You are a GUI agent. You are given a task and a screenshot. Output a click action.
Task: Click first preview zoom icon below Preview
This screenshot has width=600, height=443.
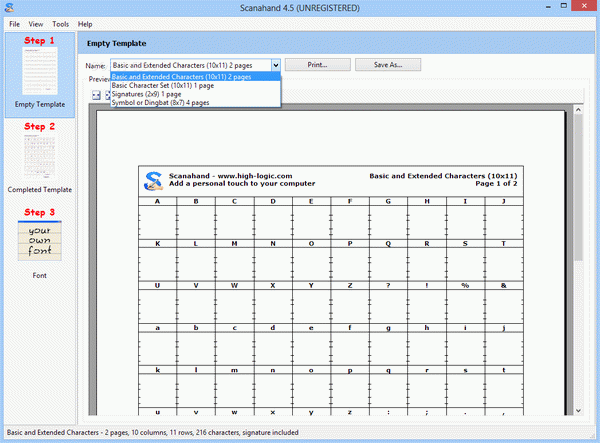pyautogui.click(x=96, y=95)
